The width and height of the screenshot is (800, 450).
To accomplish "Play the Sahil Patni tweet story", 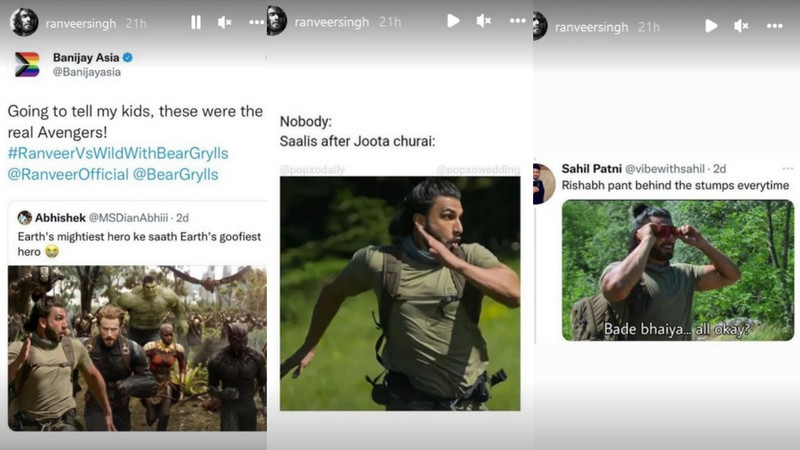I will [711, 26].
